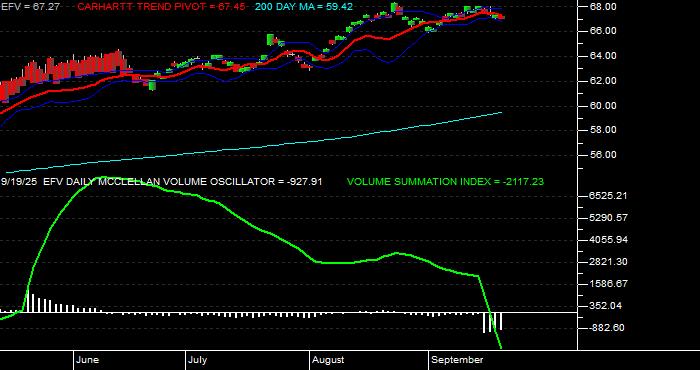Select the June month marker on timeline
Viewport: 700px width, 370px height.
(88, 360)
